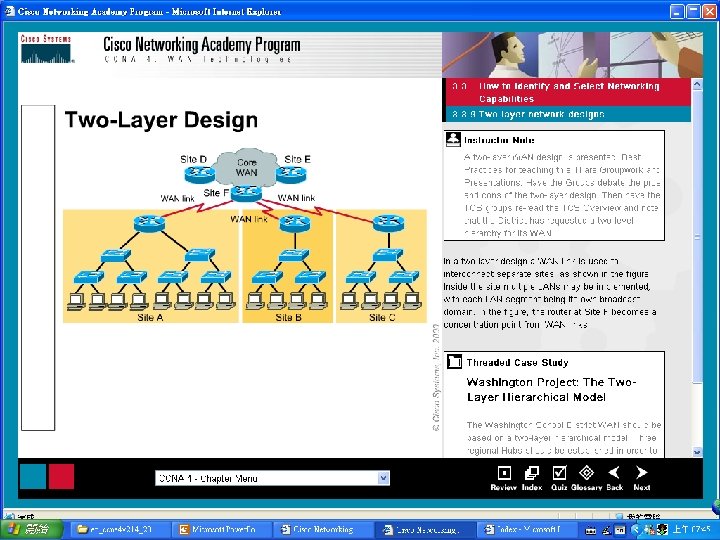This screenshot has width=720, height=540.
Task: Click the Threaded Case Study folder icon
Action: (454, 362)
